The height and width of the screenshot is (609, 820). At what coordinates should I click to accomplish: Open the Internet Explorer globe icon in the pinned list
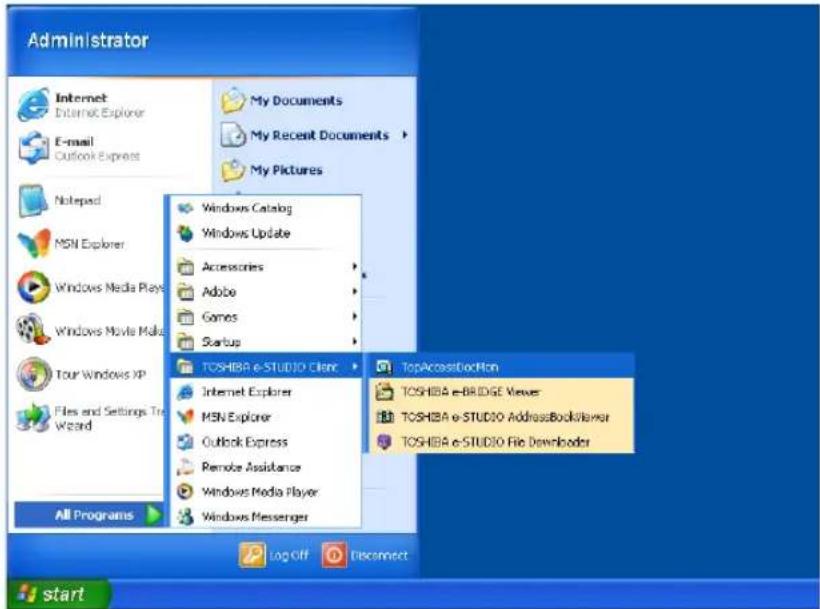click(x=33, y=105)
